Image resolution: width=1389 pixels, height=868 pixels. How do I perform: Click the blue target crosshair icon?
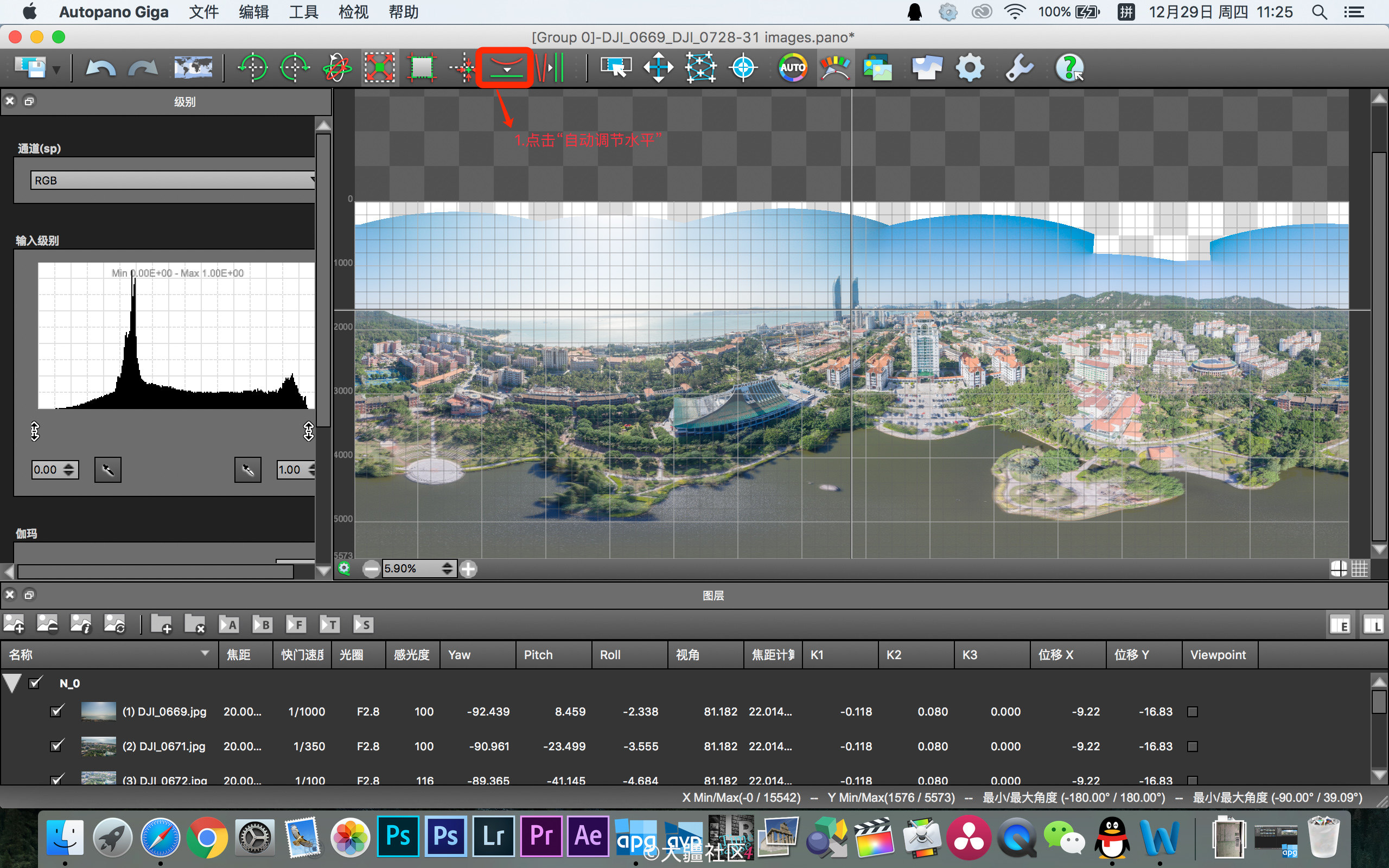click(x=743, y=68)
